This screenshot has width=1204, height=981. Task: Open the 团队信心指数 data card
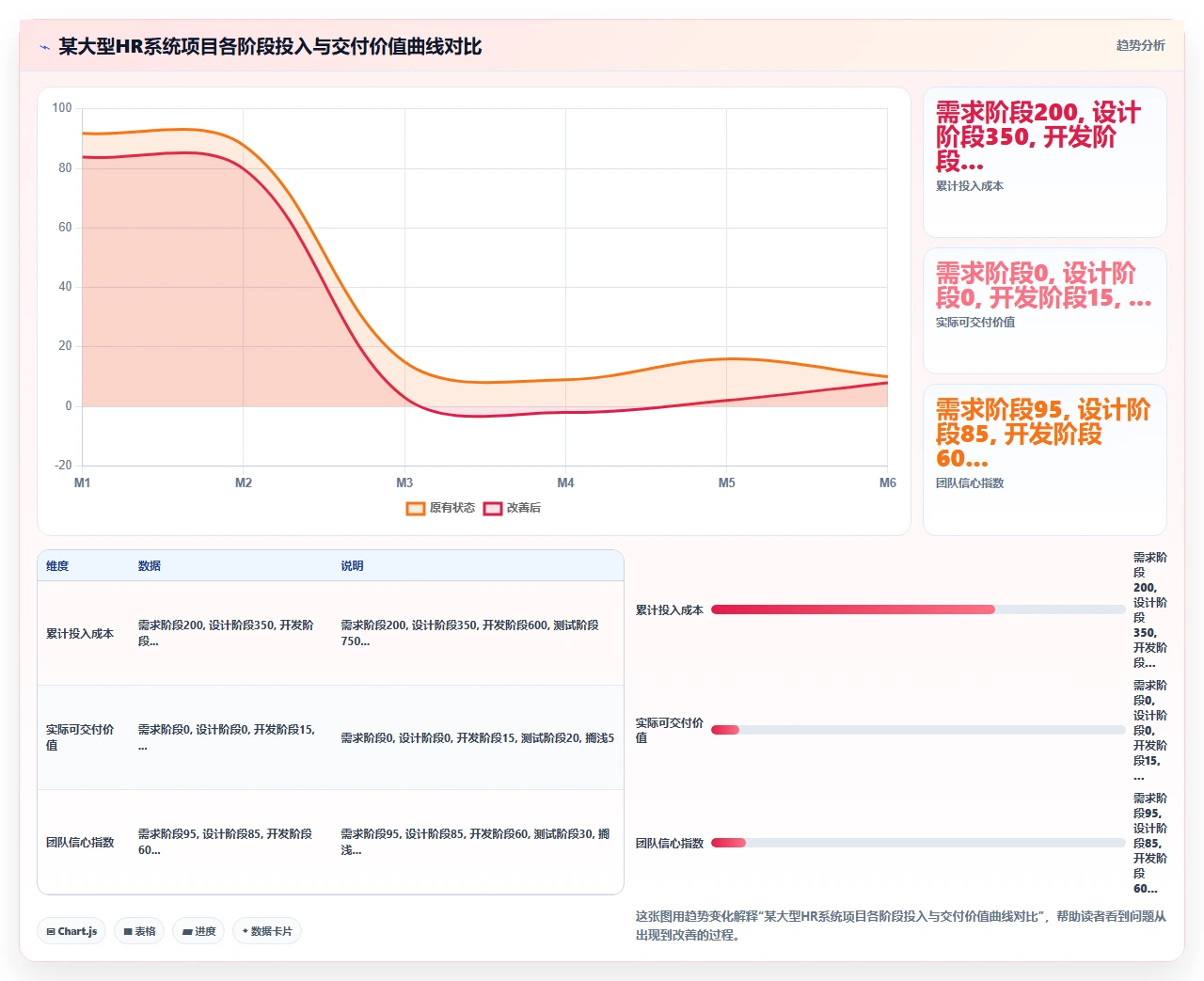pyautogui.click(x=1045, y=460)
